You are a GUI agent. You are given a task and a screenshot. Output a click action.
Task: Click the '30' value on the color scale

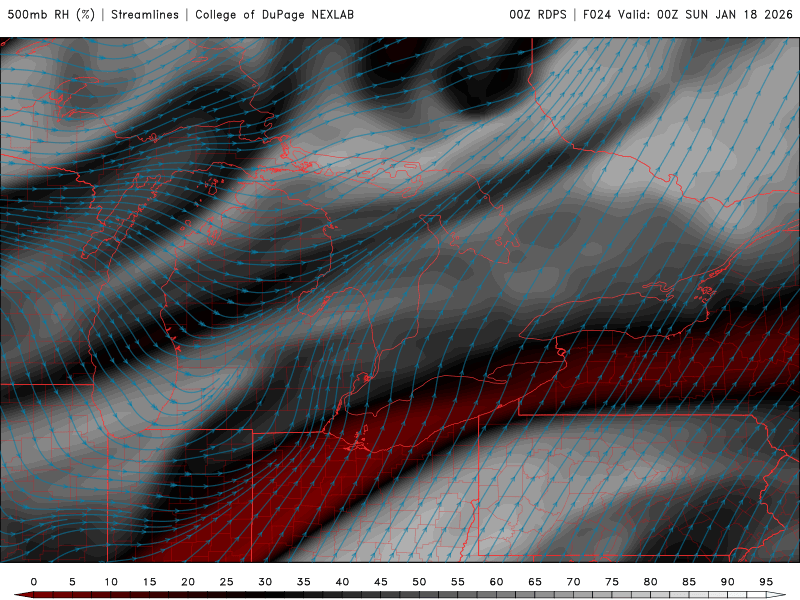(265, 582)
